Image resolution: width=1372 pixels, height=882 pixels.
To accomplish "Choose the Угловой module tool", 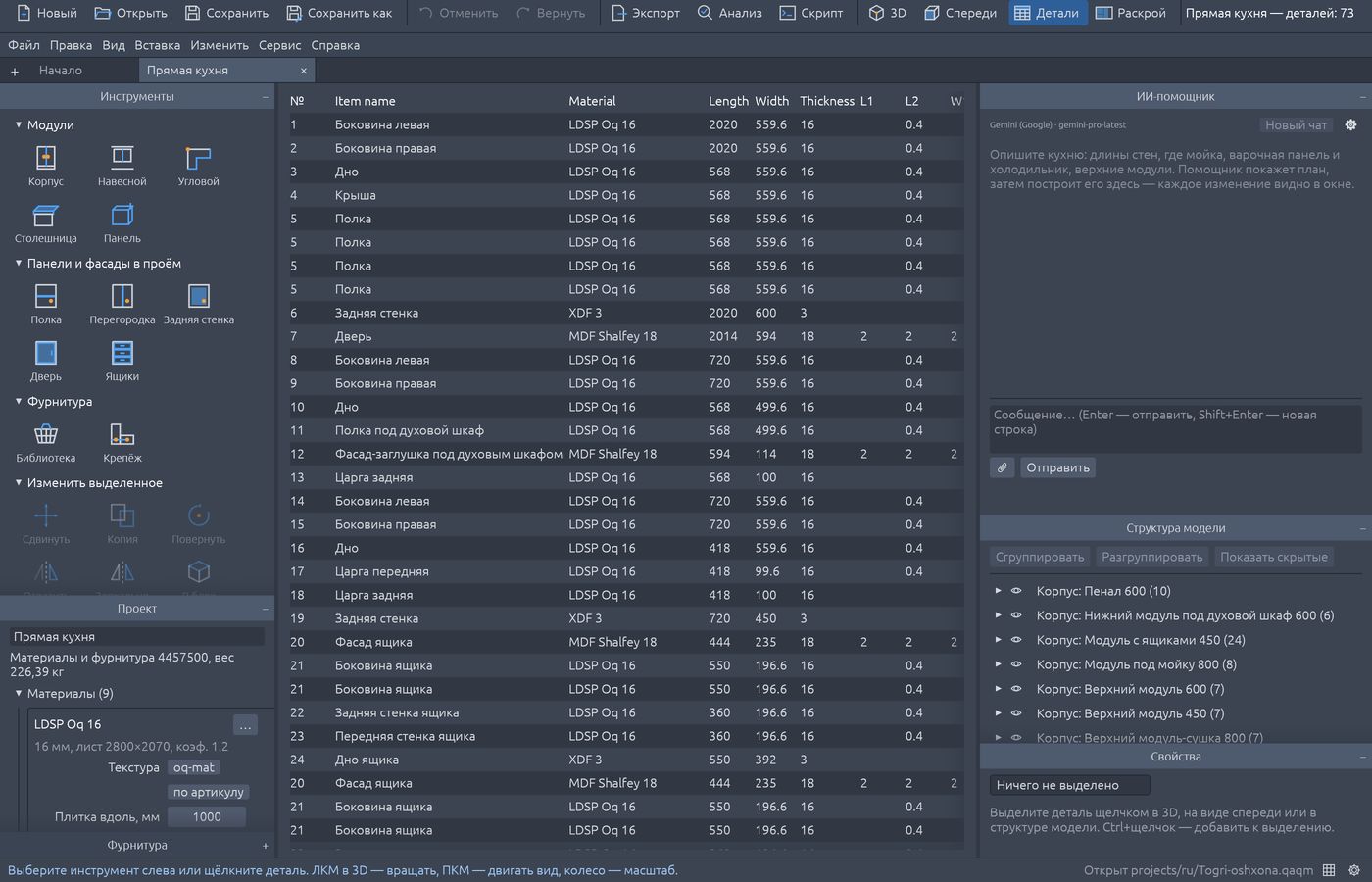I will 199,166.
